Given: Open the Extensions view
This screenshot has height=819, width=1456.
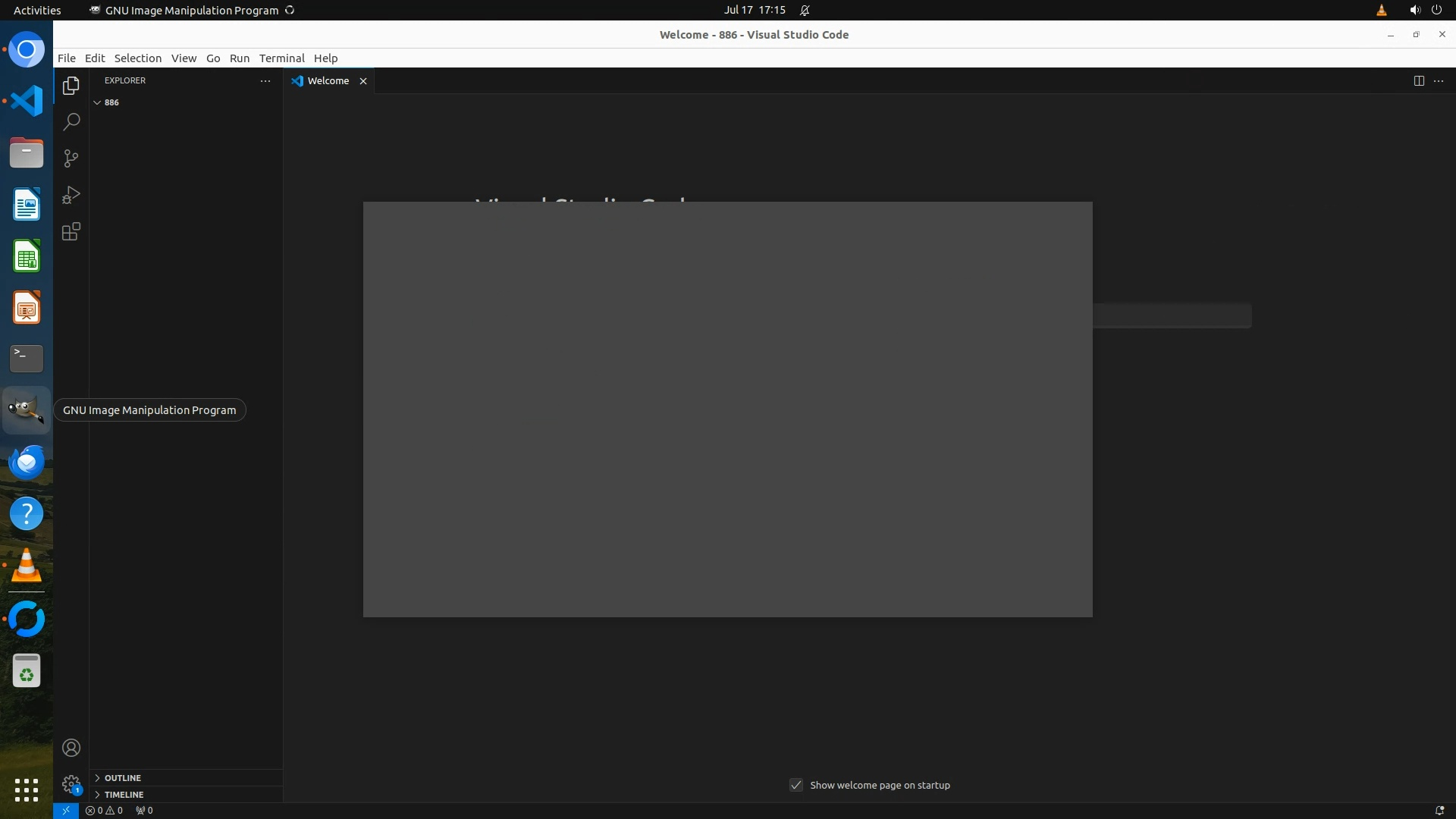Looking at the screenshot, I should tap(71, 231).
